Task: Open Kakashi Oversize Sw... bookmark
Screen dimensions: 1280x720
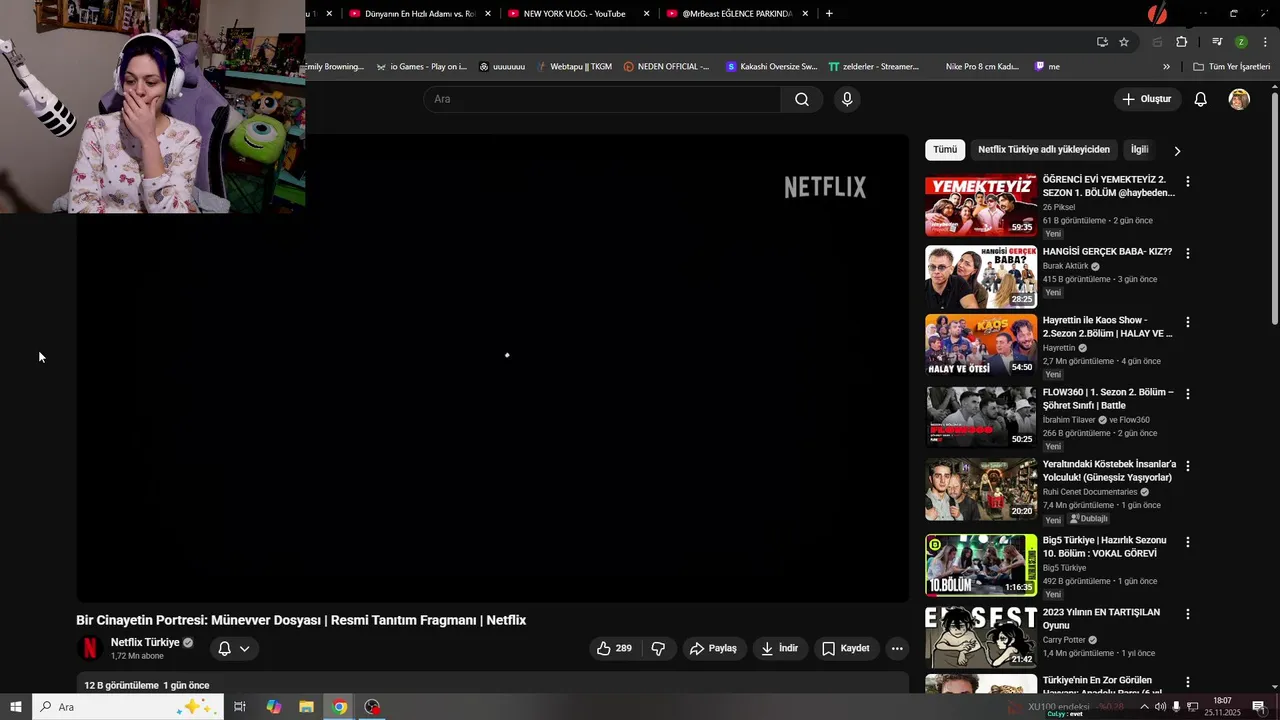Action: tap(772, 67)
